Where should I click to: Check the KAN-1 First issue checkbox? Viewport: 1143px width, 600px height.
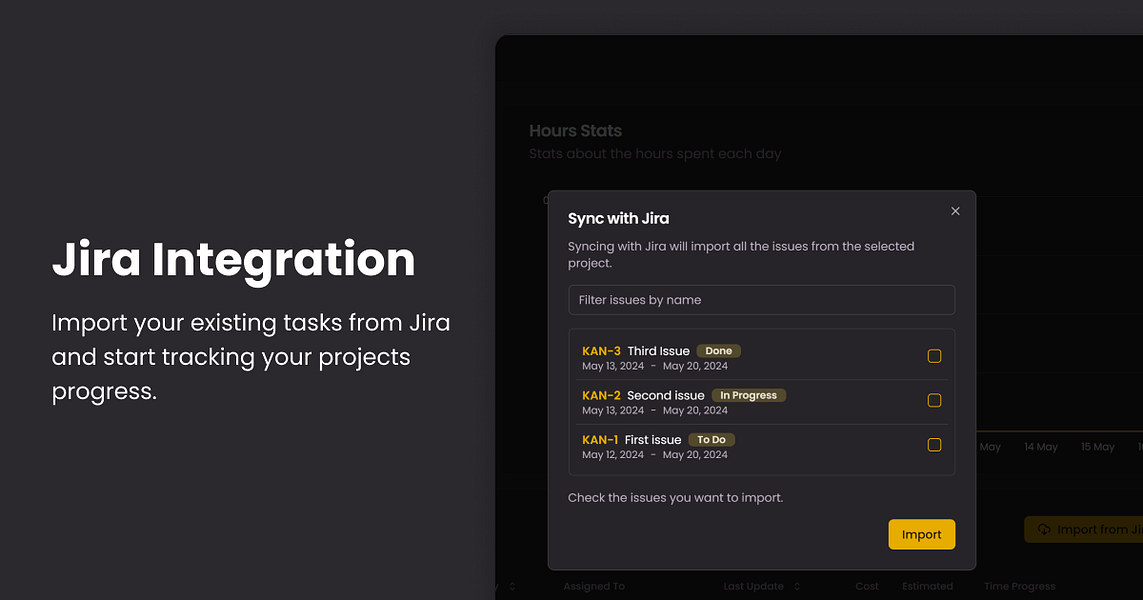[934, 445]
